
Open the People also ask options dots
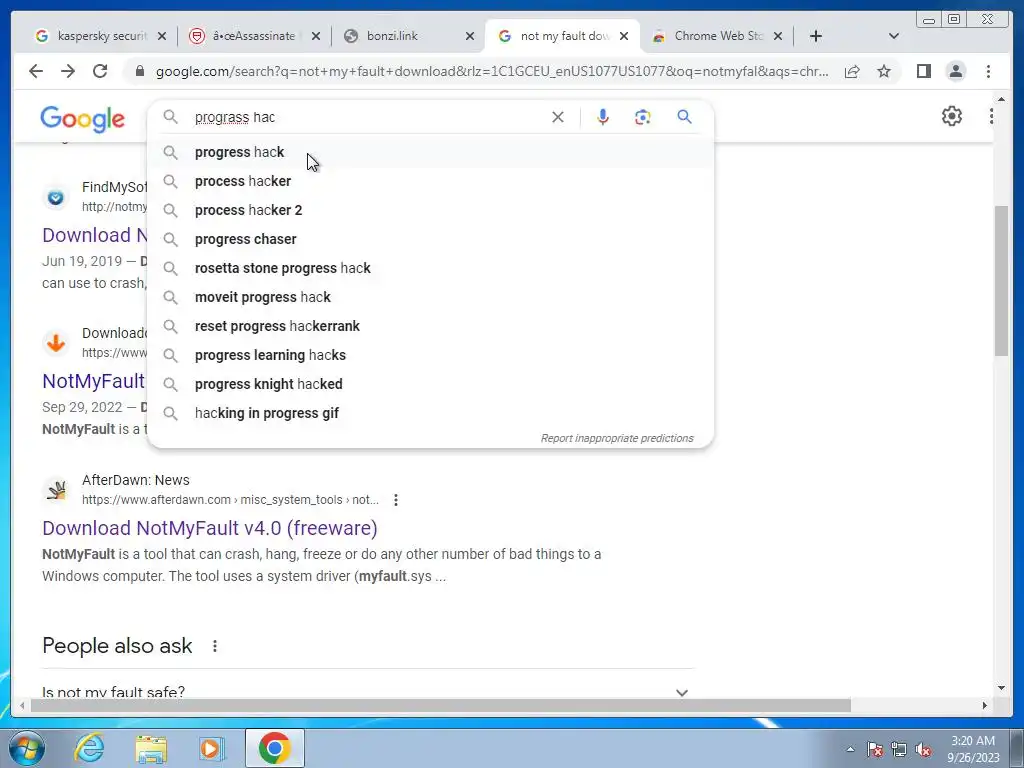click(x=215, y=646)
